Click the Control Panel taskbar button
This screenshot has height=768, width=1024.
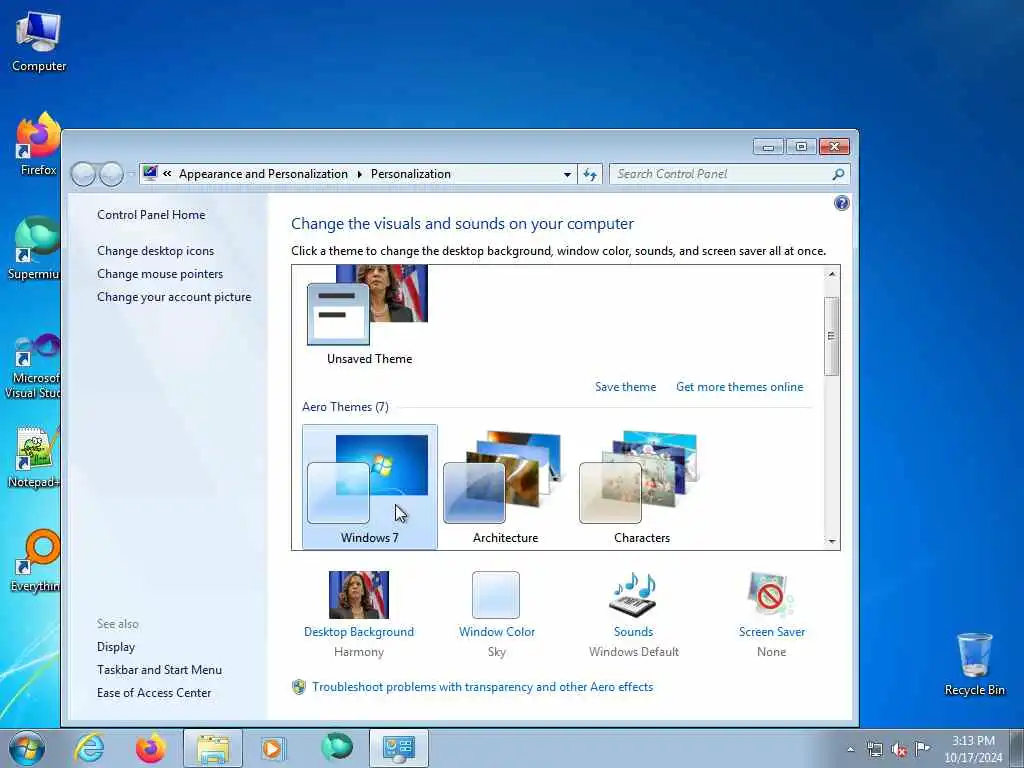point(398,748)
